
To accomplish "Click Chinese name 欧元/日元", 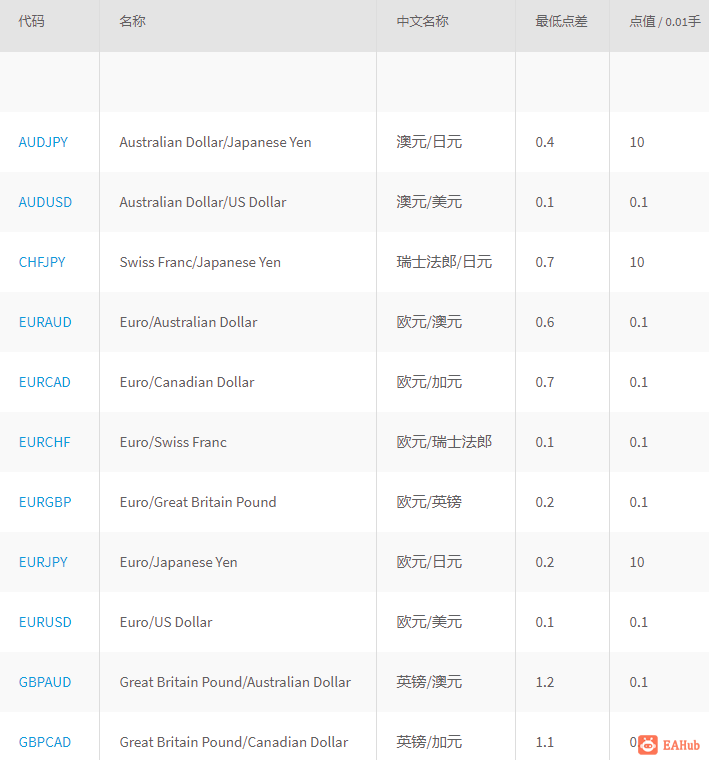I will 429,562.
